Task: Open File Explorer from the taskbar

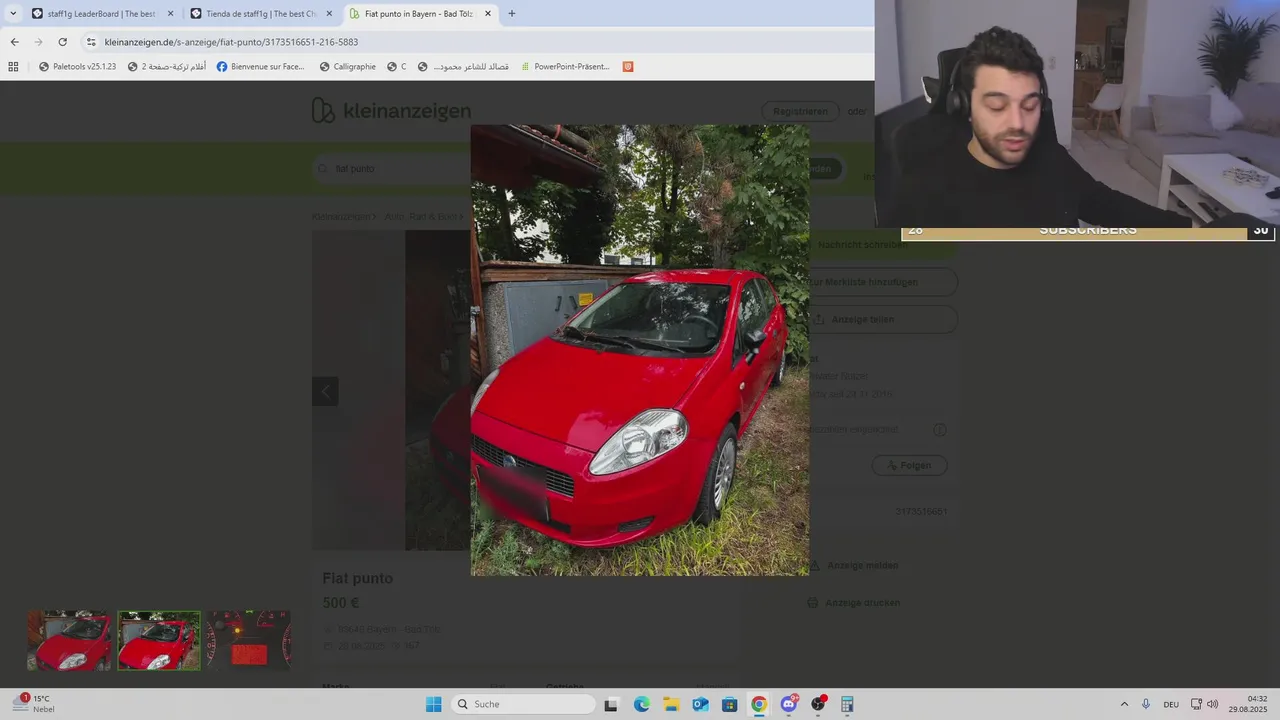Action: point(671,704)
